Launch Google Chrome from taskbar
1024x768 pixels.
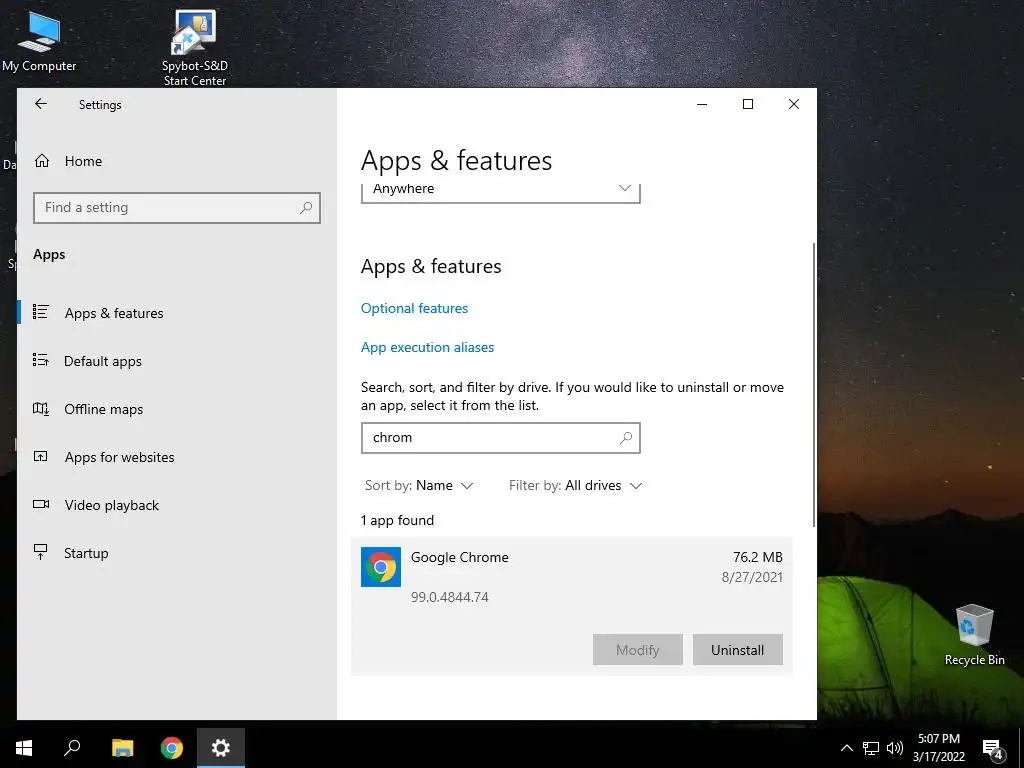pos(172,748)
